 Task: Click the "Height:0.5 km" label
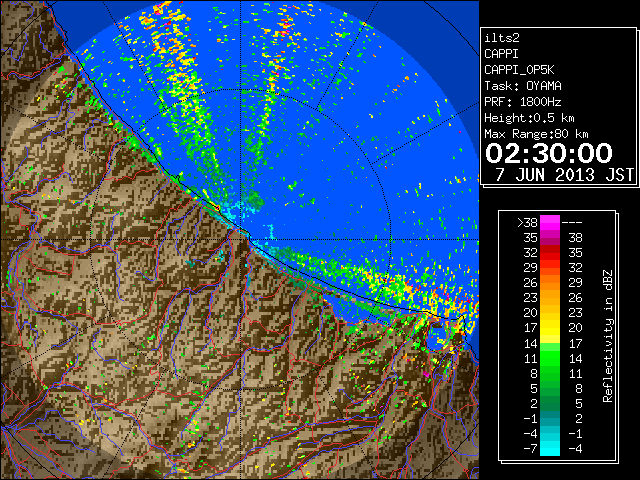point(529,118)
